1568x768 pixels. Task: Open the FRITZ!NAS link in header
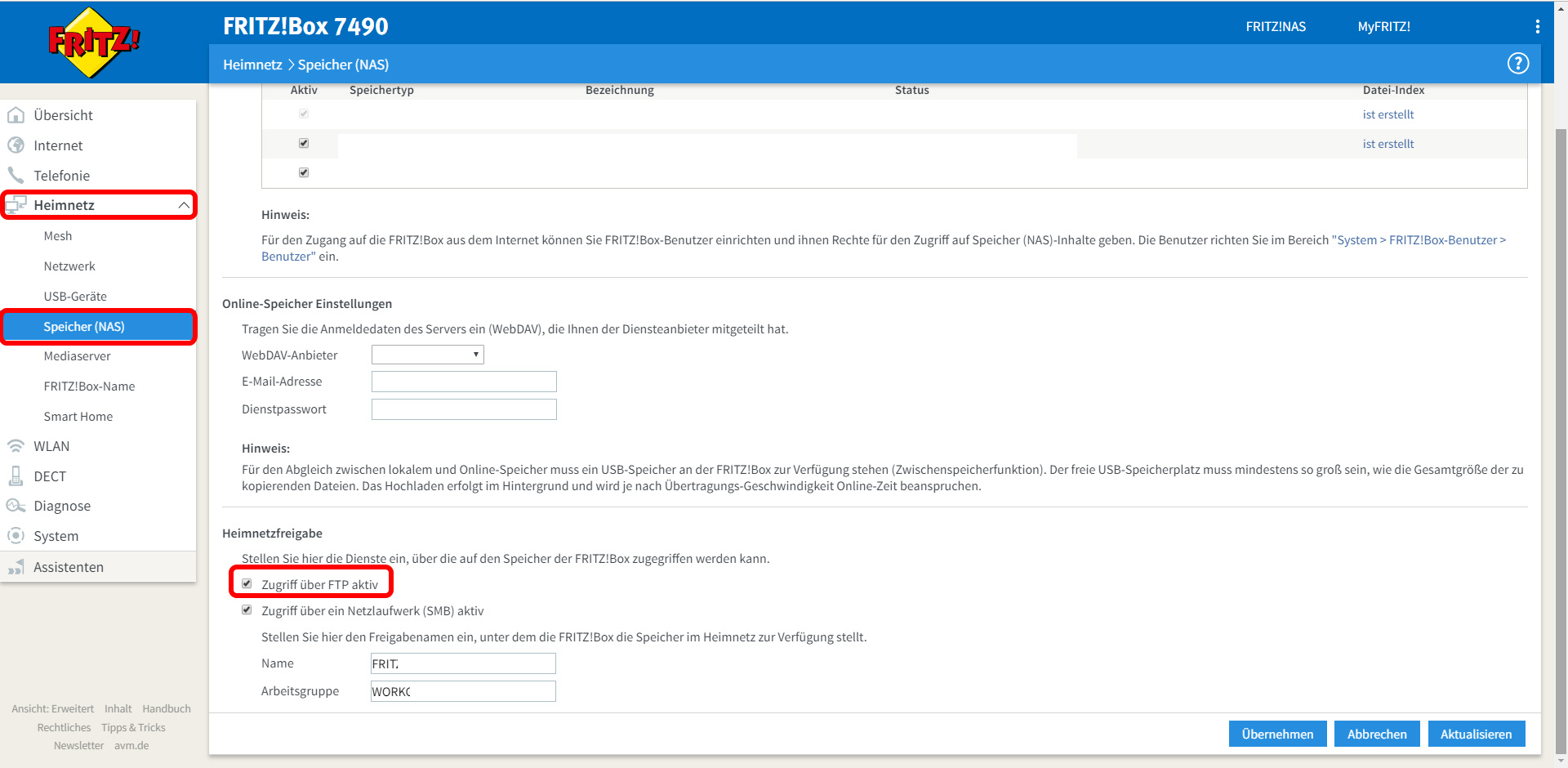click(1276, 27)
